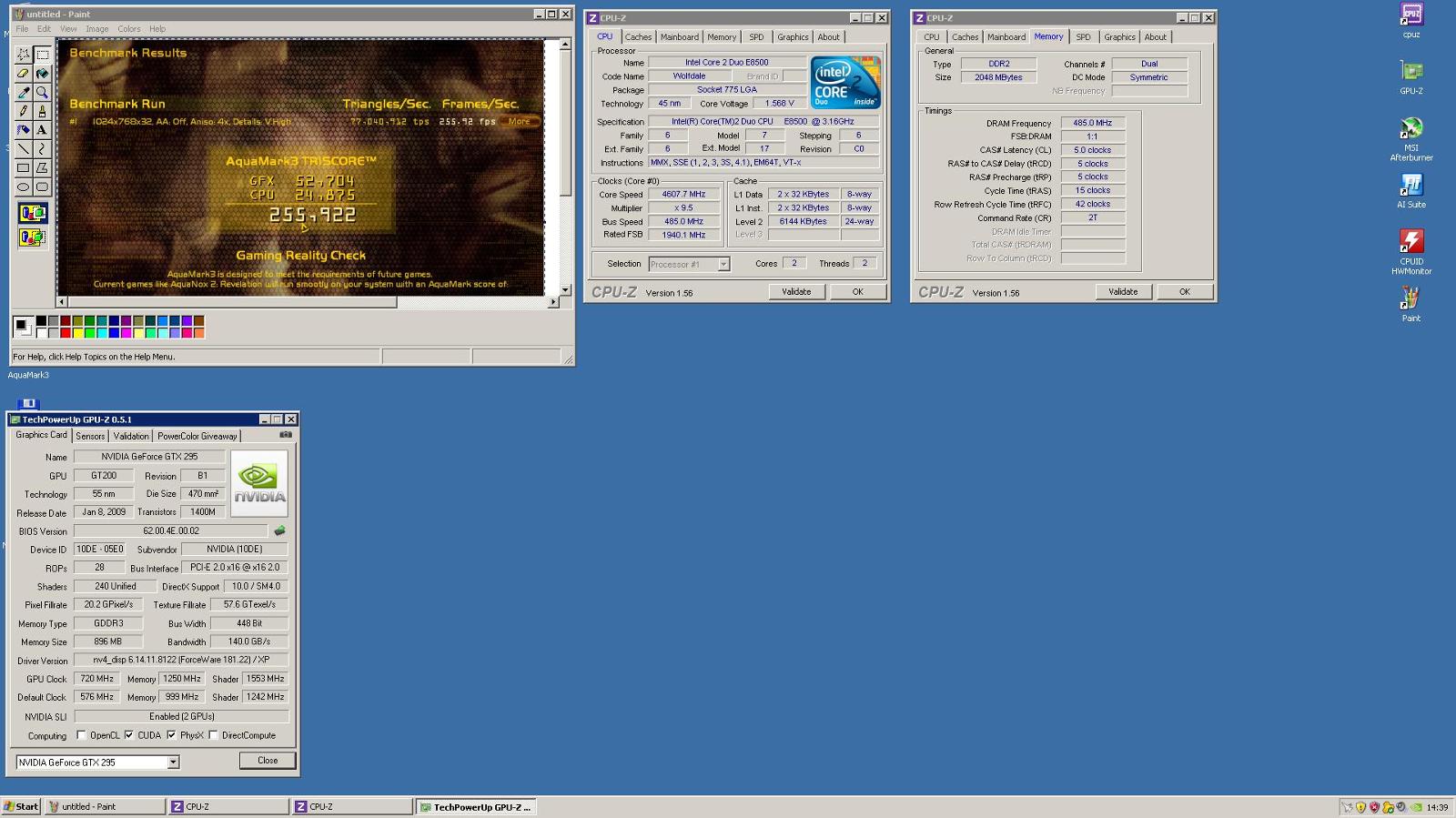1456x818 pixels.
Task: Open the GPU-Z desktop shortcut
Action: coord(1411,77)
